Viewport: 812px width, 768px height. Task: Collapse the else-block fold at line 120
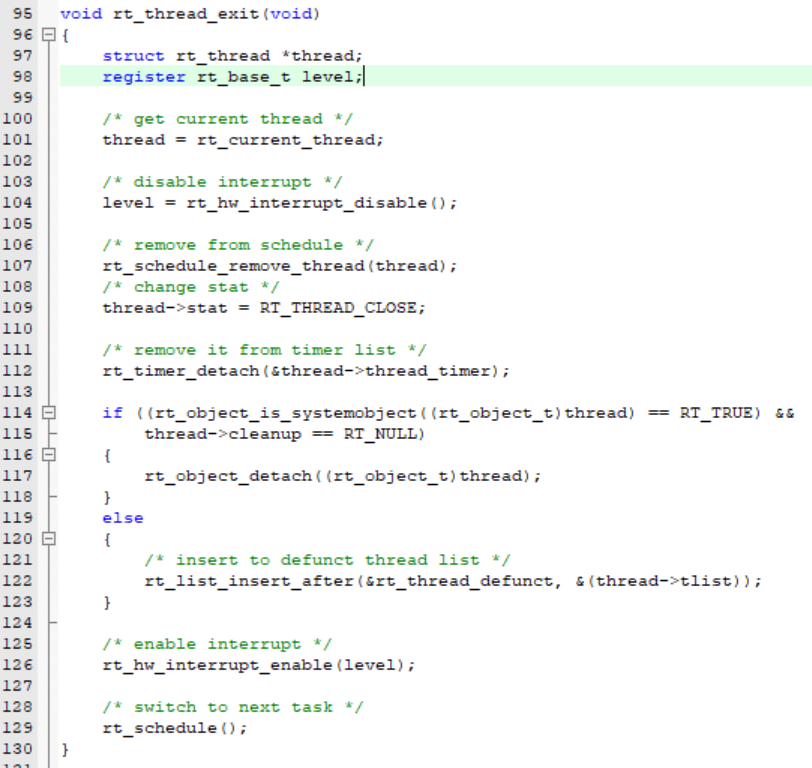49,539
